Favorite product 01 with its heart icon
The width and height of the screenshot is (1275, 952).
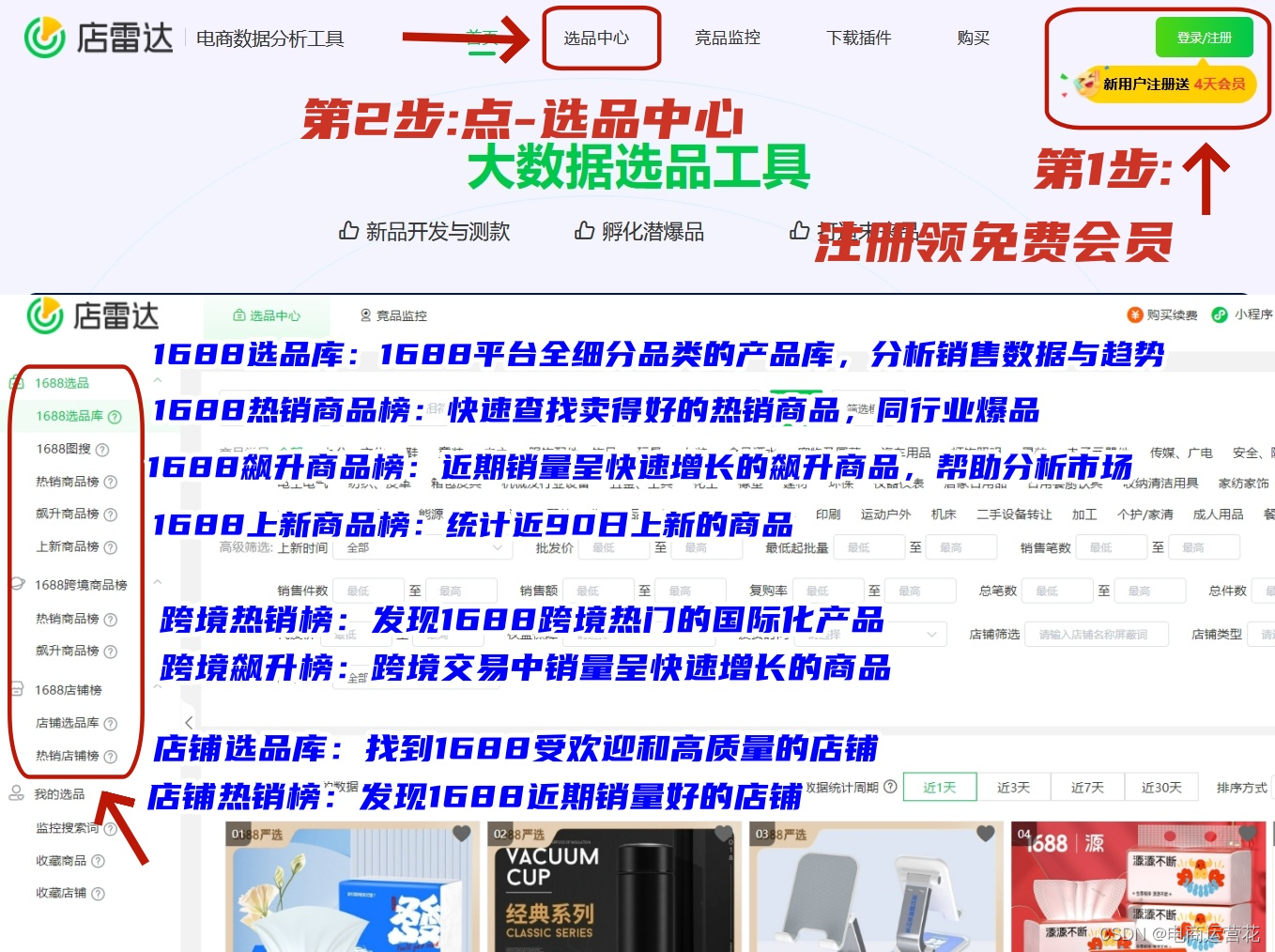[x=462, y=833]
